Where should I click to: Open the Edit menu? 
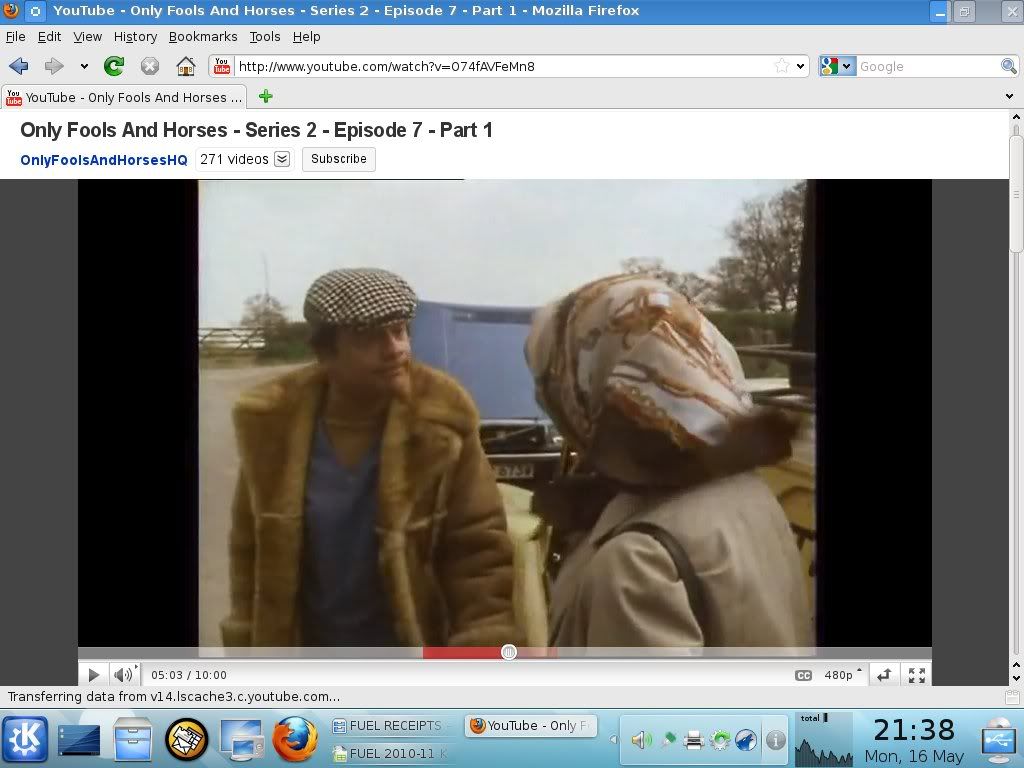(49, 37)
